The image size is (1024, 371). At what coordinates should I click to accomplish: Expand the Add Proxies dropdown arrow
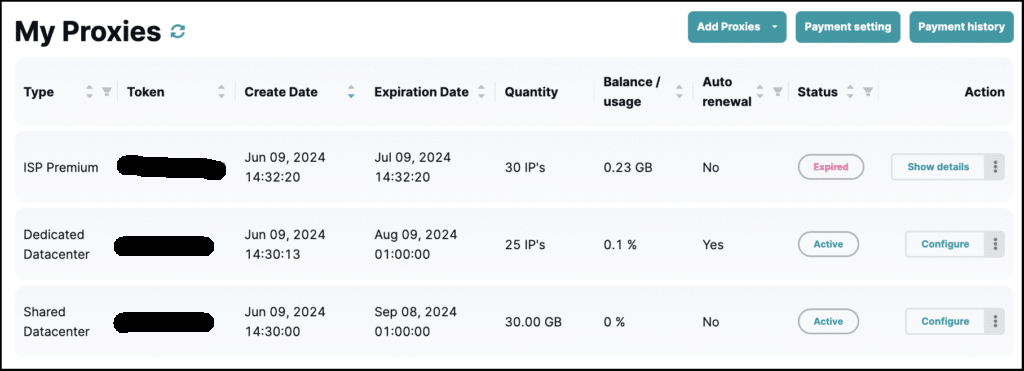[x=775, y=27]
